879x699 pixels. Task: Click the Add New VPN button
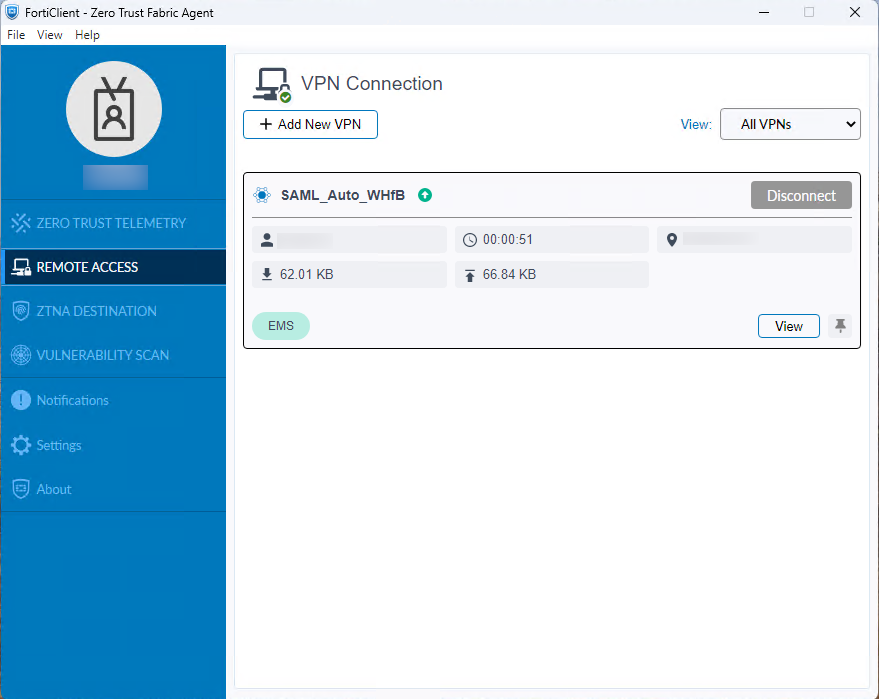coord(310,124)
